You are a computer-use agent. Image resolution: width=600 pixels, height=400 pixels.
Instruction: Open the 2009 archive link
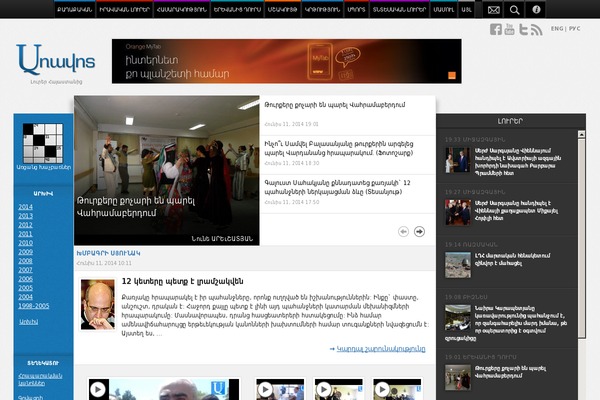click(26, 252)
